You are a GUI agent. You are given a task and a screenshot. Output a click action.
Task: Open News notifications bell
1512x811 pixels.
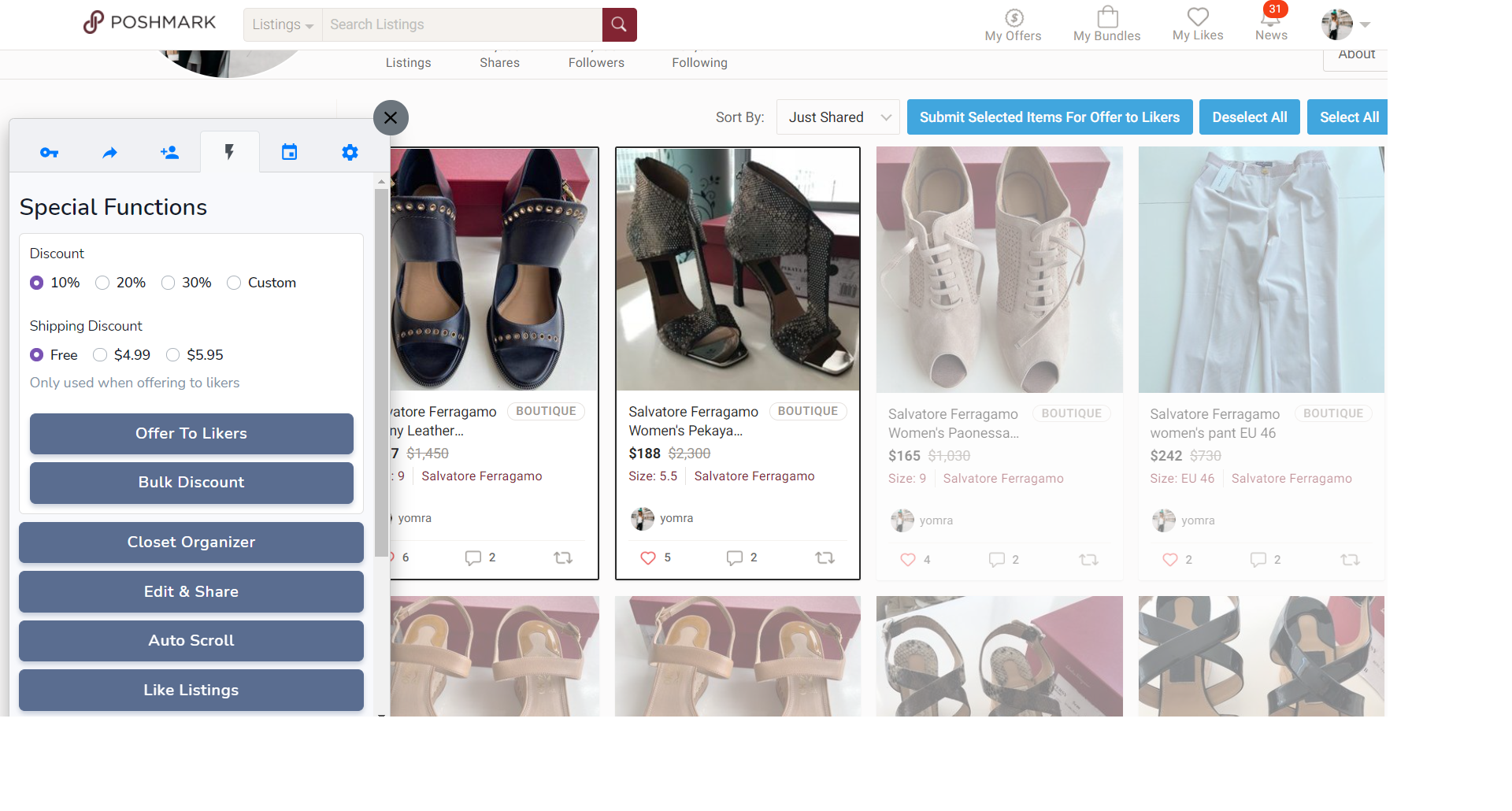[1271, 24]
